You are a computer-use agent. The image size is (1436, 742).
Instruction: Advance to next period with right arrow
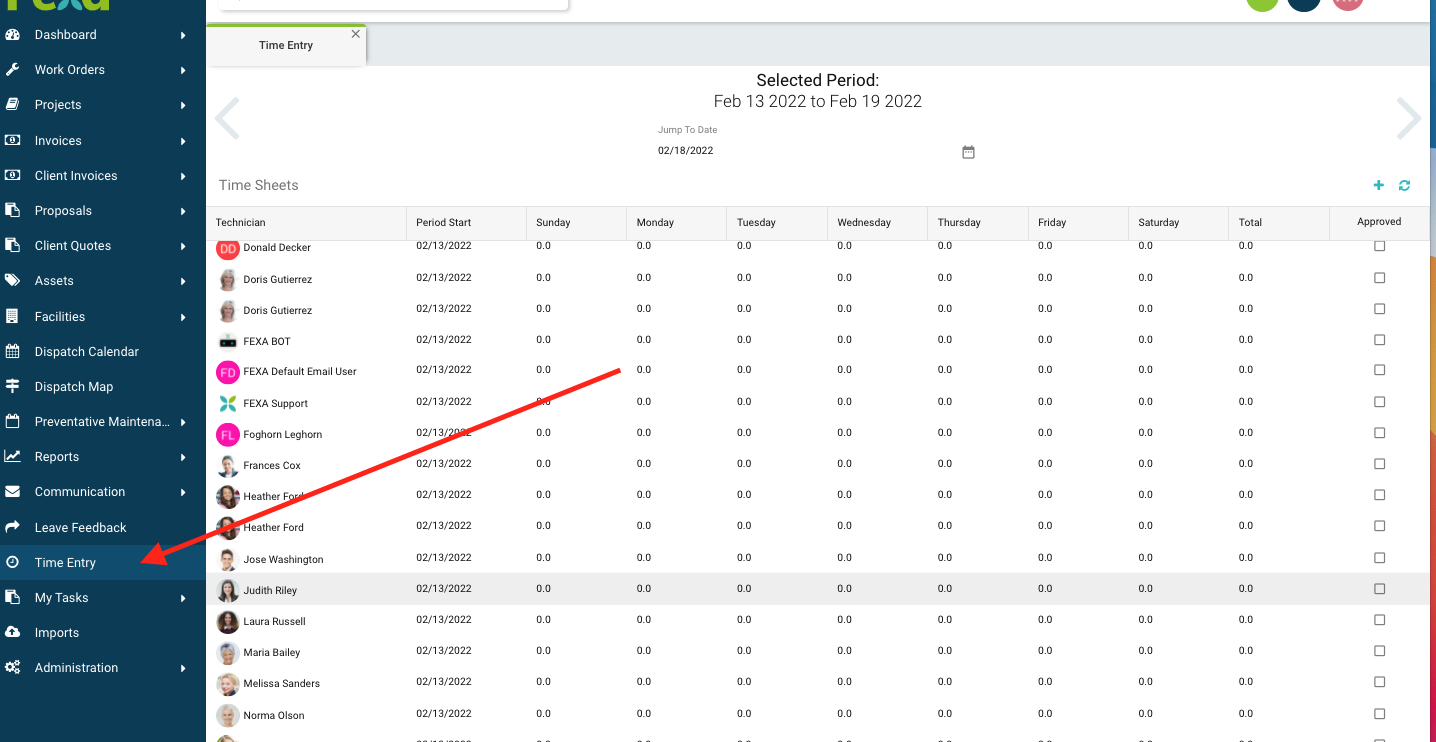tap(1408, 119)
